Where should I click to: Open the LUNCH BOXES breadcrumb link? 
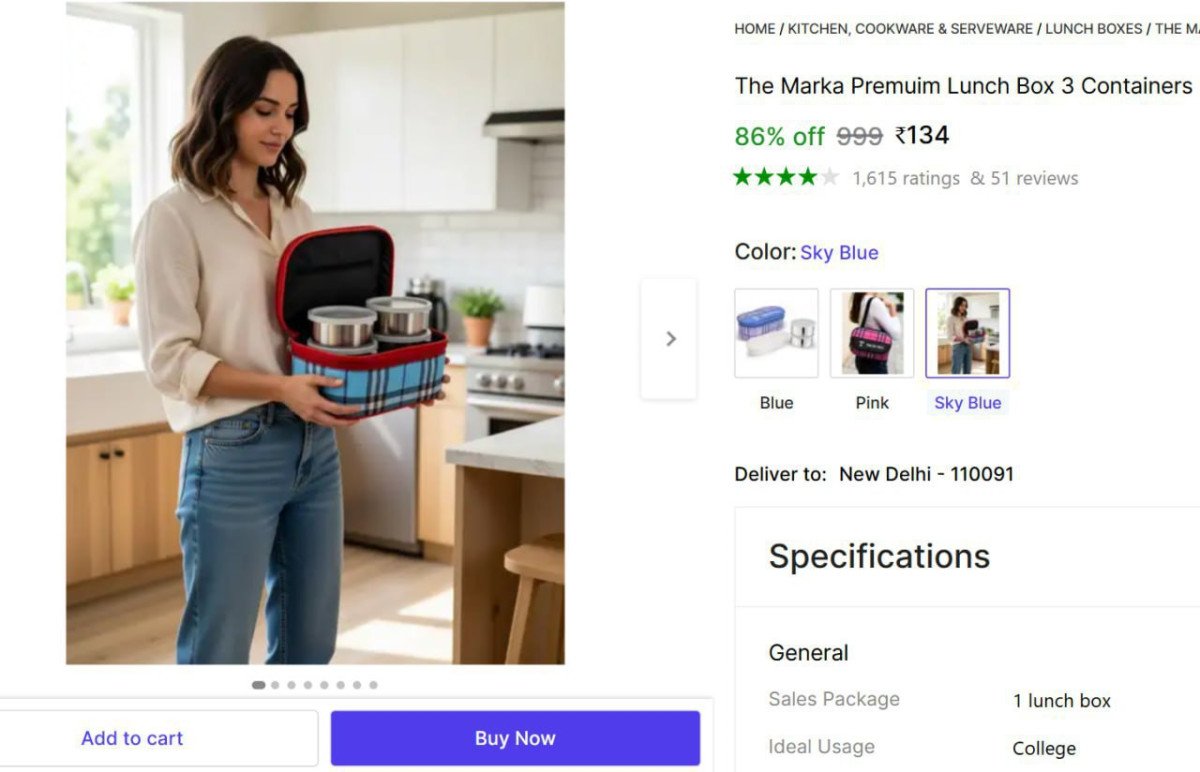point(1094,29)
